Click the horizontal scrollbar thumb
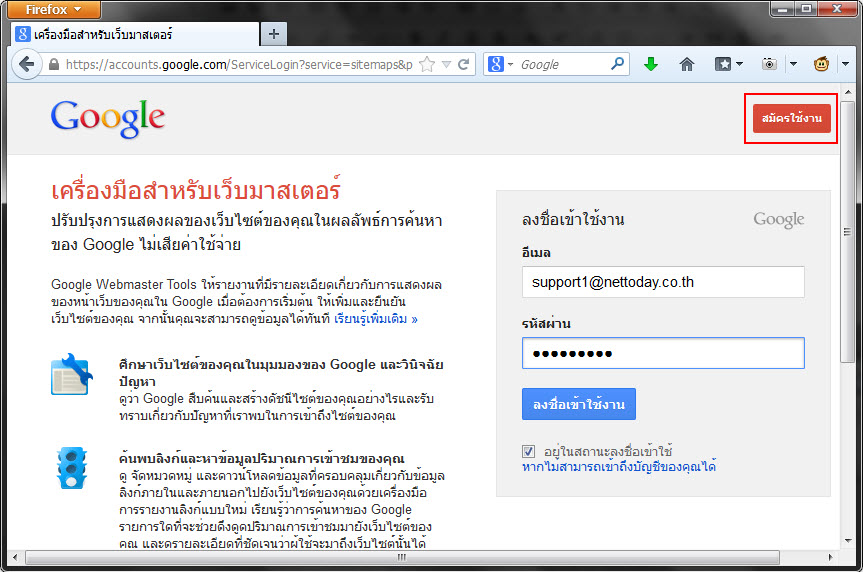 [x=402, y=557]
